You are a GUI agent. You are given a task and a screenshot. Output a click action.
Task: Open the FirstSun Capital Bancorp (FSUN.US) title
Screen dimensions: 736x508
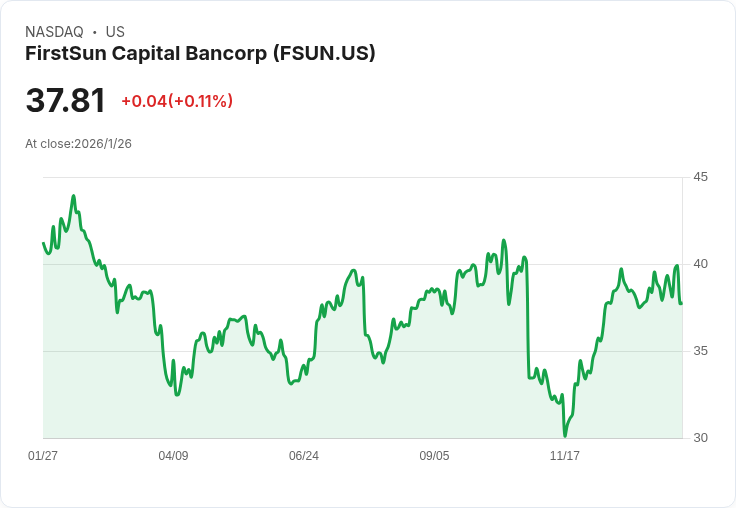coord(200,54)
